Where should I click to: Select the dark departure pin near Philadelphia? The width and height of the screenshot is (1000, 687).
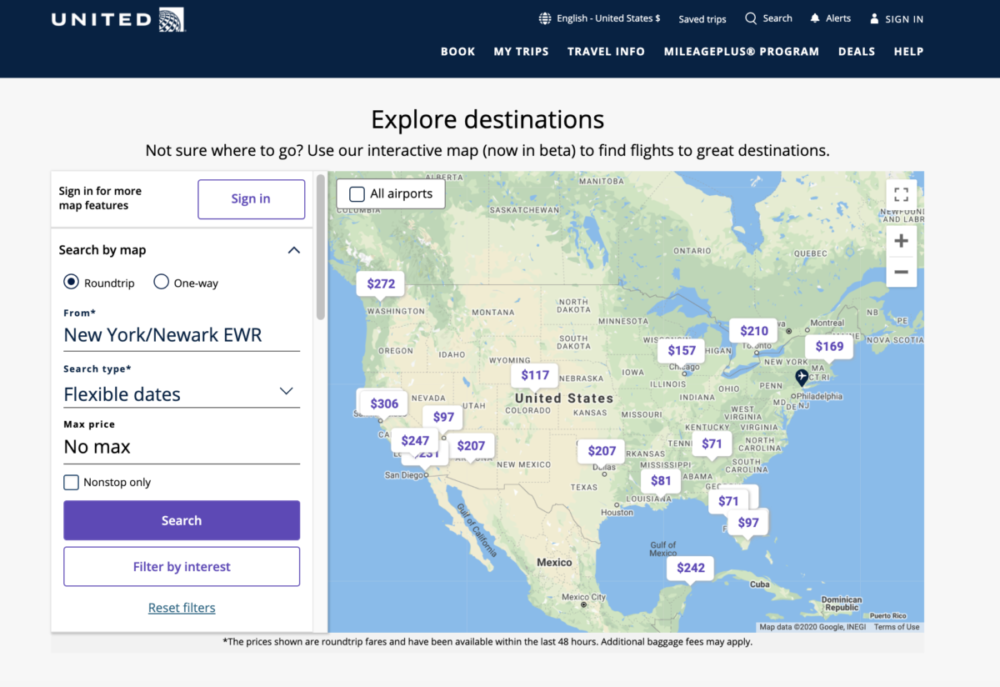click(801, 378)
